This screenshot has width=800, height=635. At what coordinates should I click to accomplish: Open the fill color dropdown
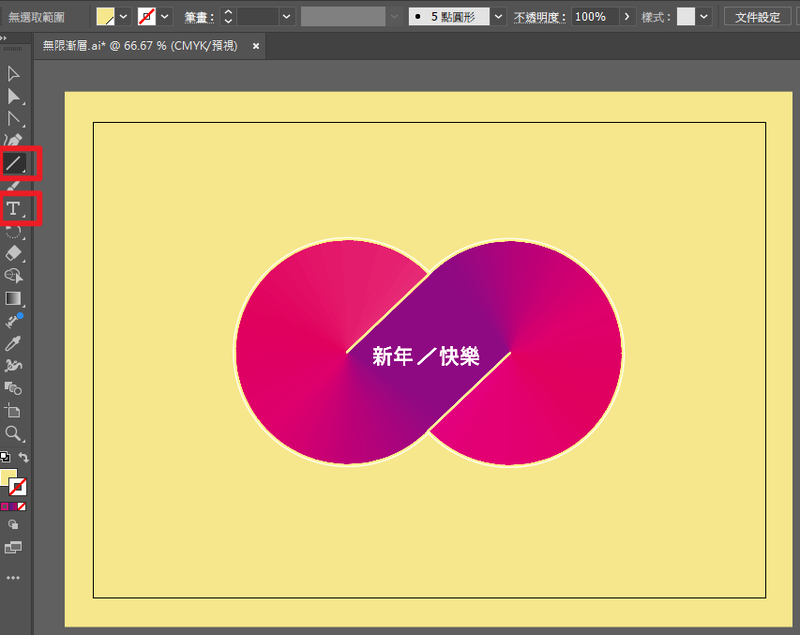tap(124, 17)
